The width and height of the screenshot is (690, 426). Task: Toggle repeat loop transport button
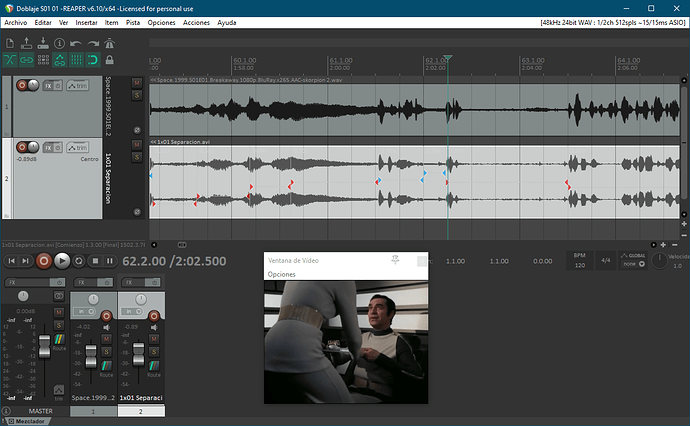(x=79, y=261)
